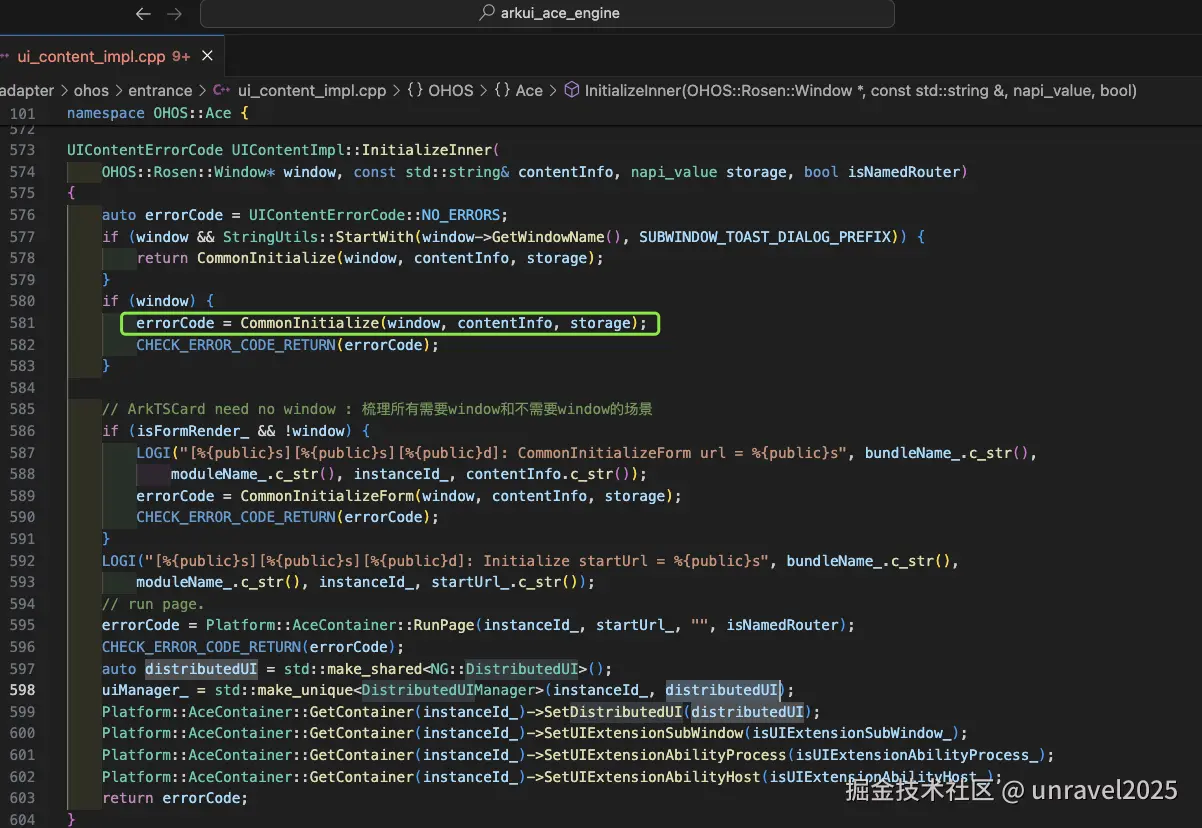Click SetDistributedUI on line 599
Screen dimensions: 1202x828
click(614, 712)
